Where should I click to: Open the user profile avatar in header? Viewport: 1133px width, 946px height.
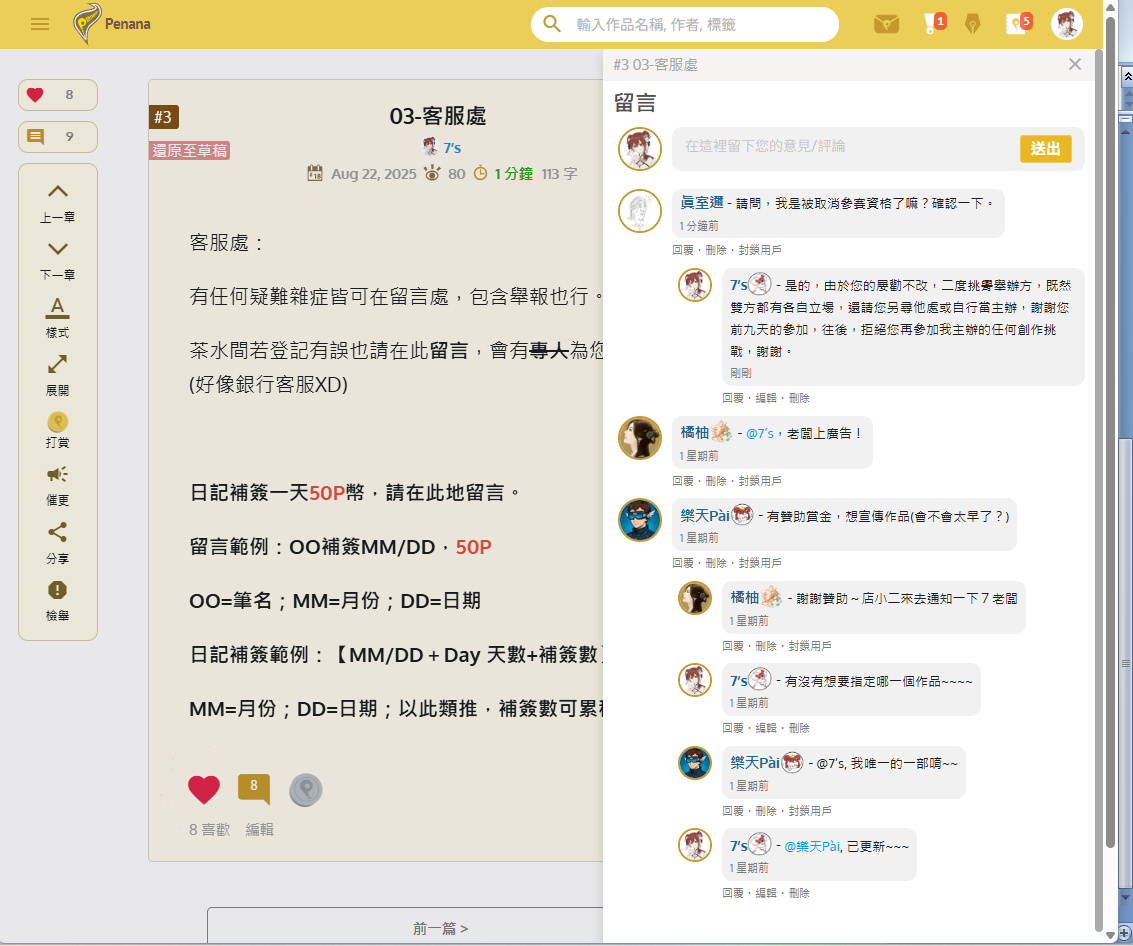click(x=1067, y=24)
